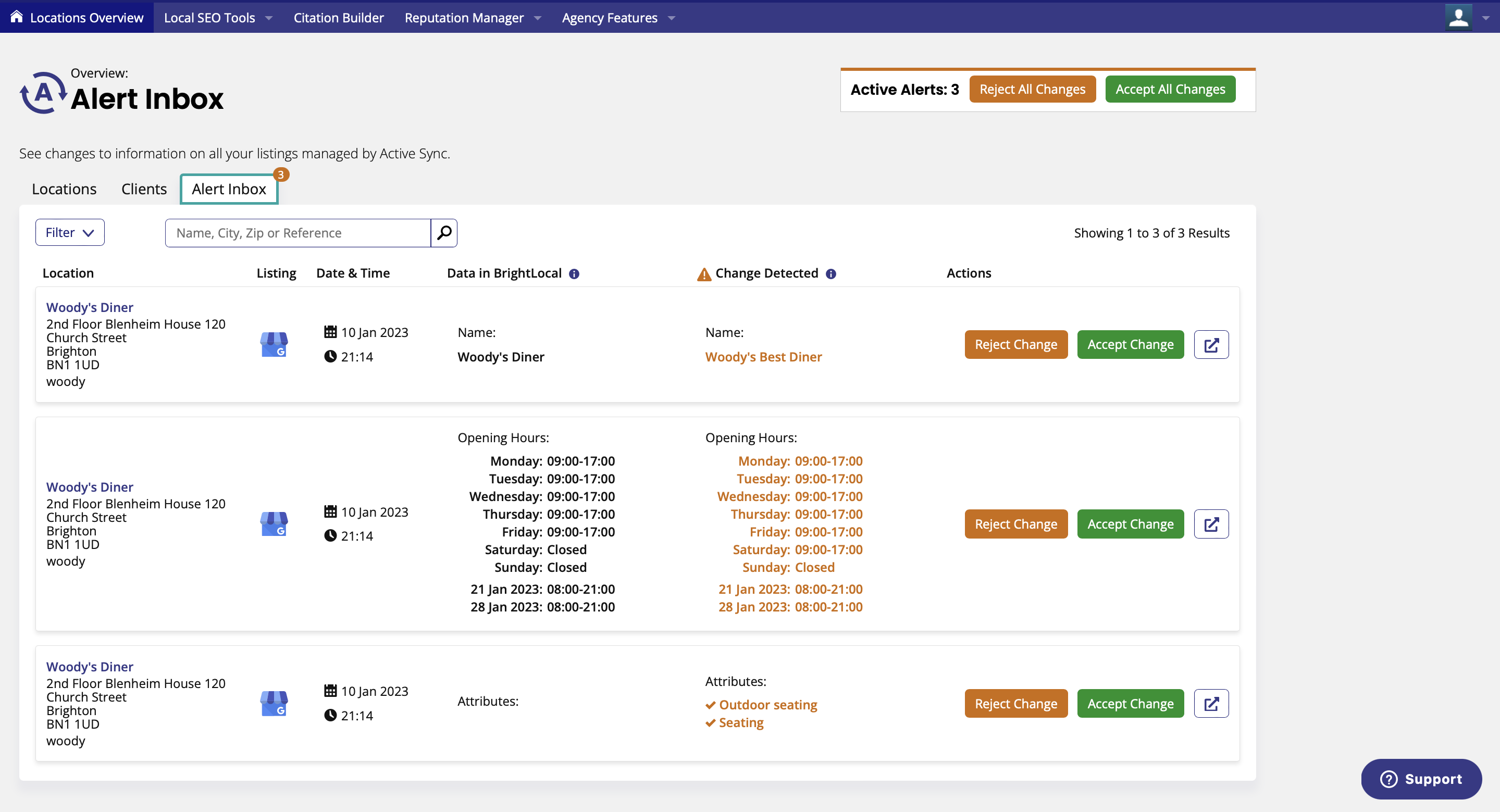Viewport: 1500px width, 812px height.
Task: Open Woody's Diner link in Opening Hours row
Action: coord(90,486)
